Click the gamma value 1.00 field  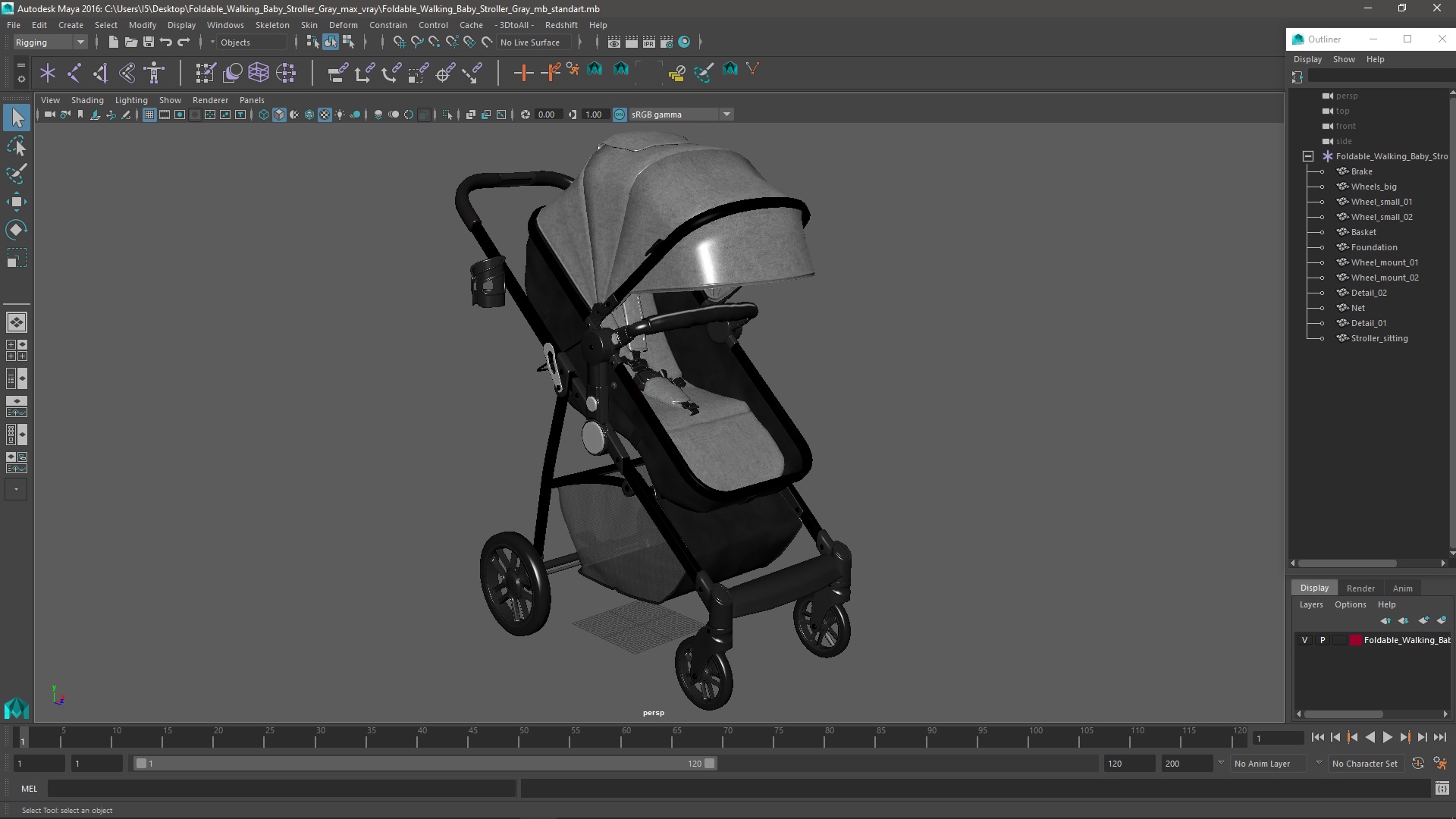tap(595, 115)
